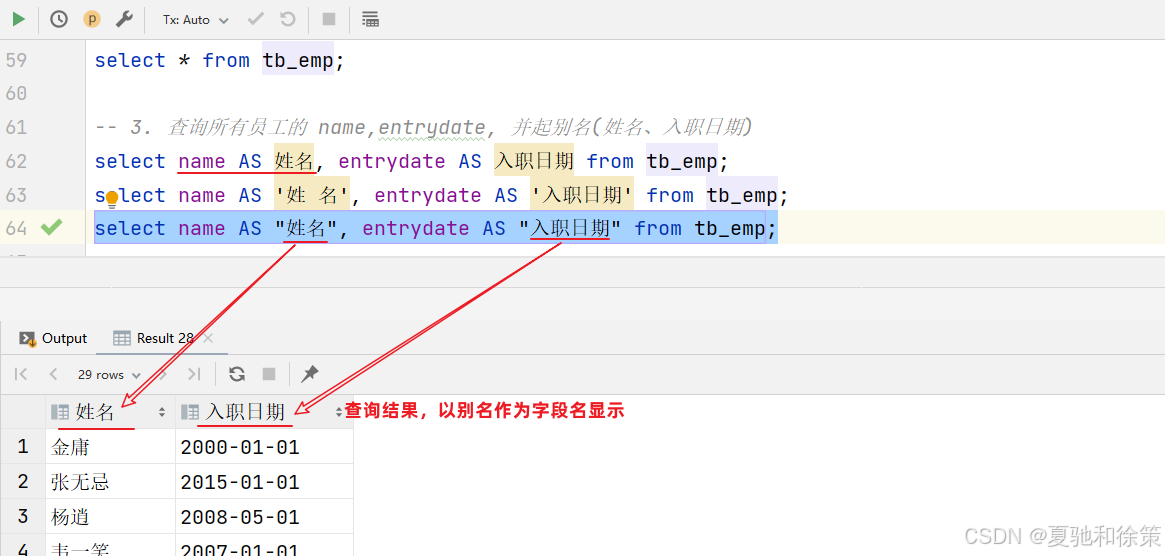Open the 29 rows page size dropdown

tap(109, 375)
